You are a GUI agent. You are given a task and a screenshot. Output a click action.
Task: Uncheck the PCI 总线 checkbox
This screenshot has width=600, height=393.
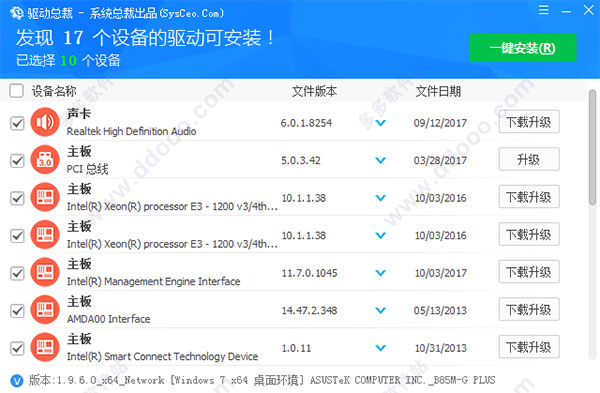coord(17,161)
